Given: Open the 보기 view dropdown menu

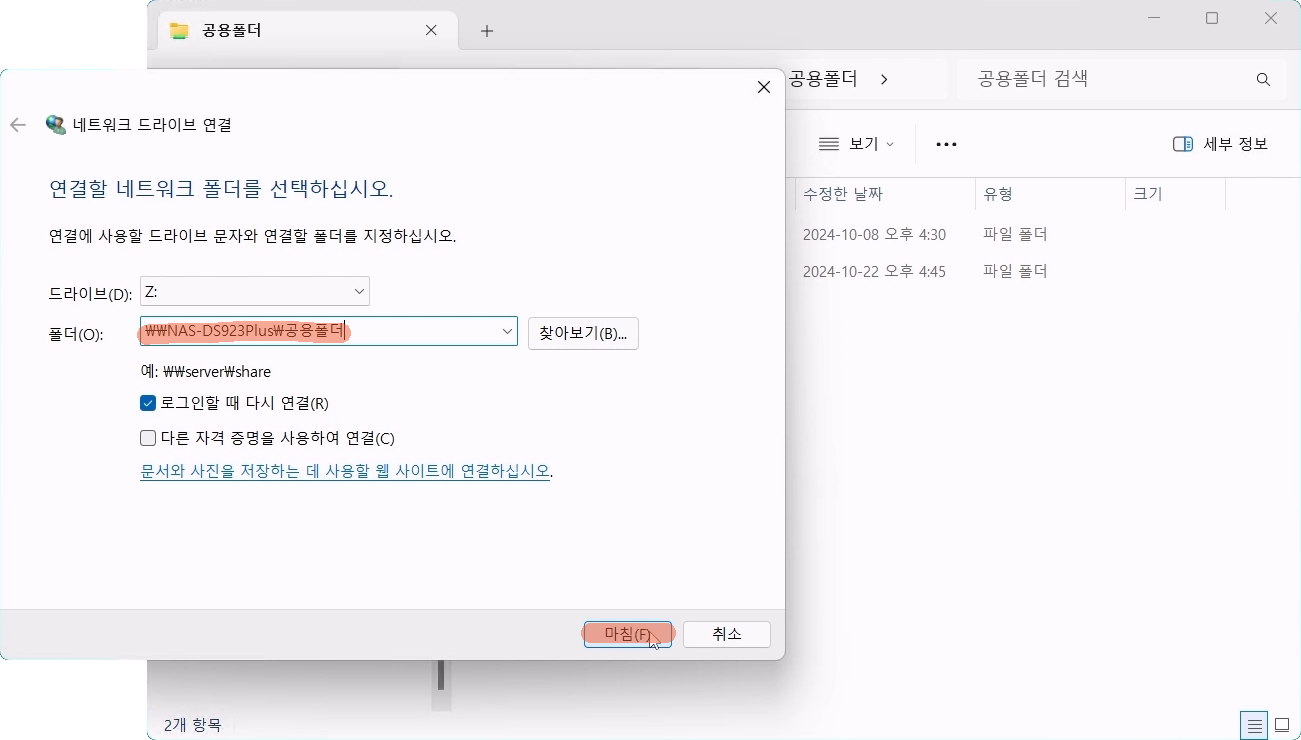Looking at the screenshot, I should [x=856, y=144].
